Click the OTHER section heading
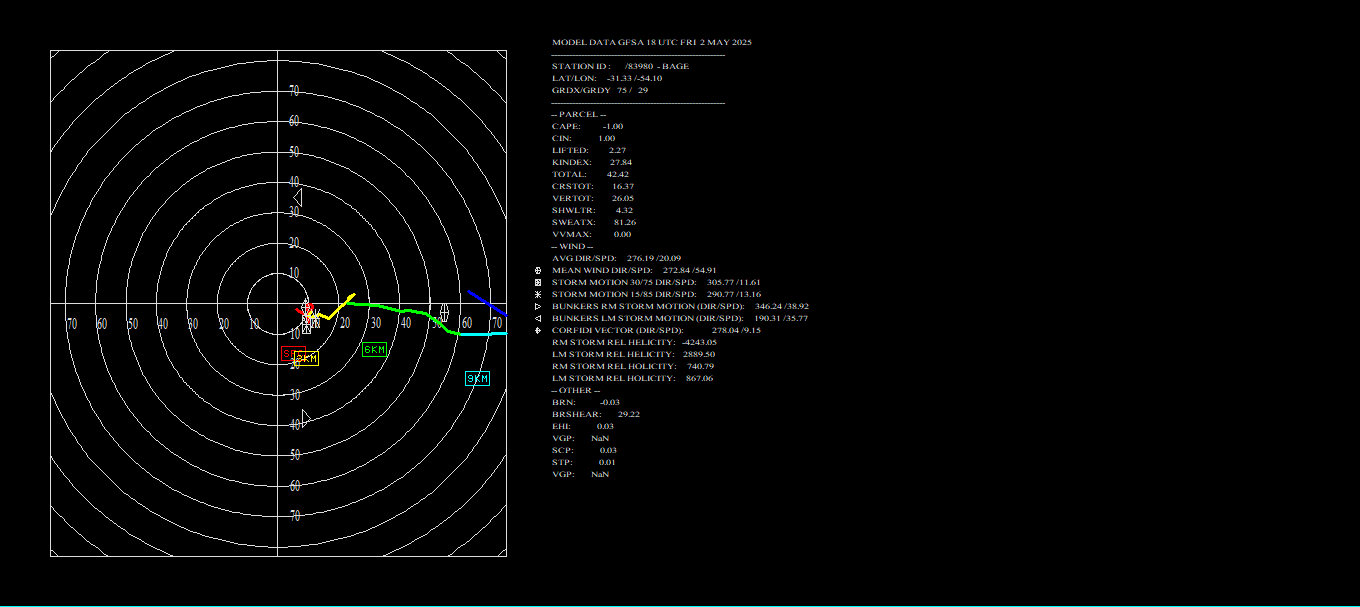Viewport: 1360px width, 607px height. (x=576, y=390)
